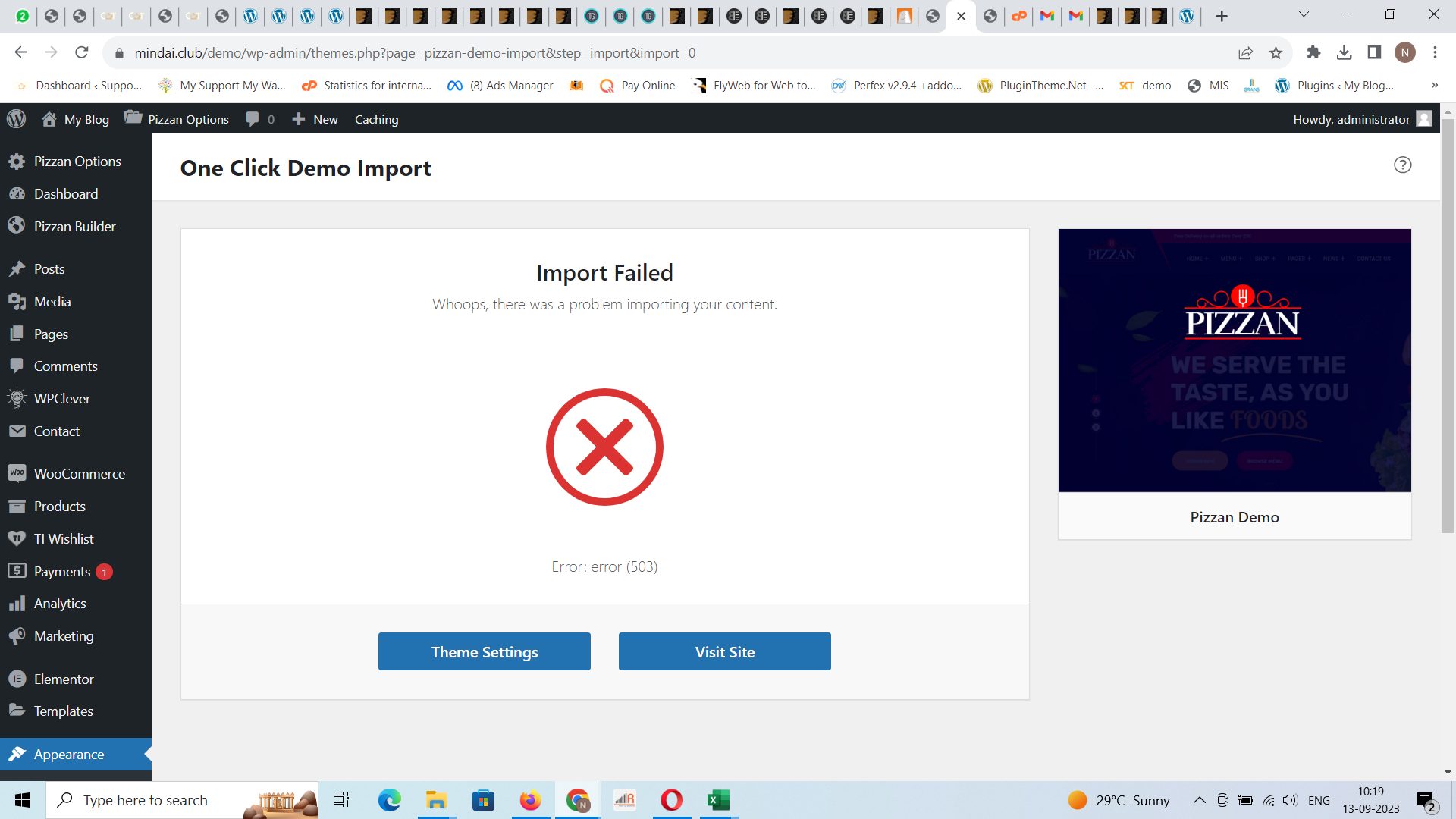
Task: Click the Visit Site button
Action: (725, 651)
